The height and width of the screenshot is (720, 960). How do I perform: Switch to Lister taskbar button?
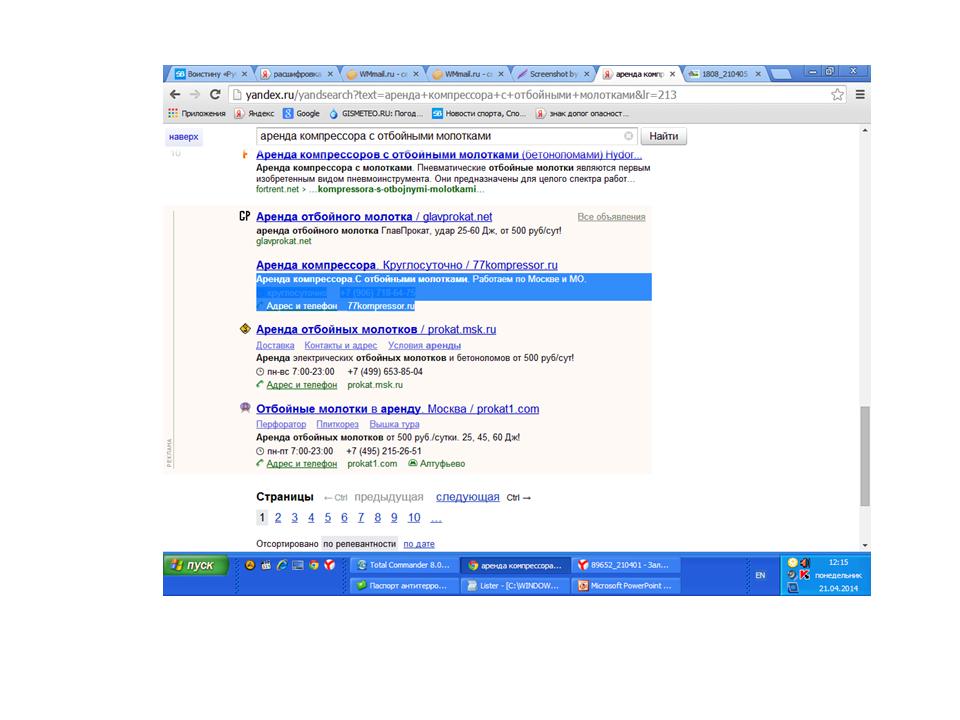516,586
